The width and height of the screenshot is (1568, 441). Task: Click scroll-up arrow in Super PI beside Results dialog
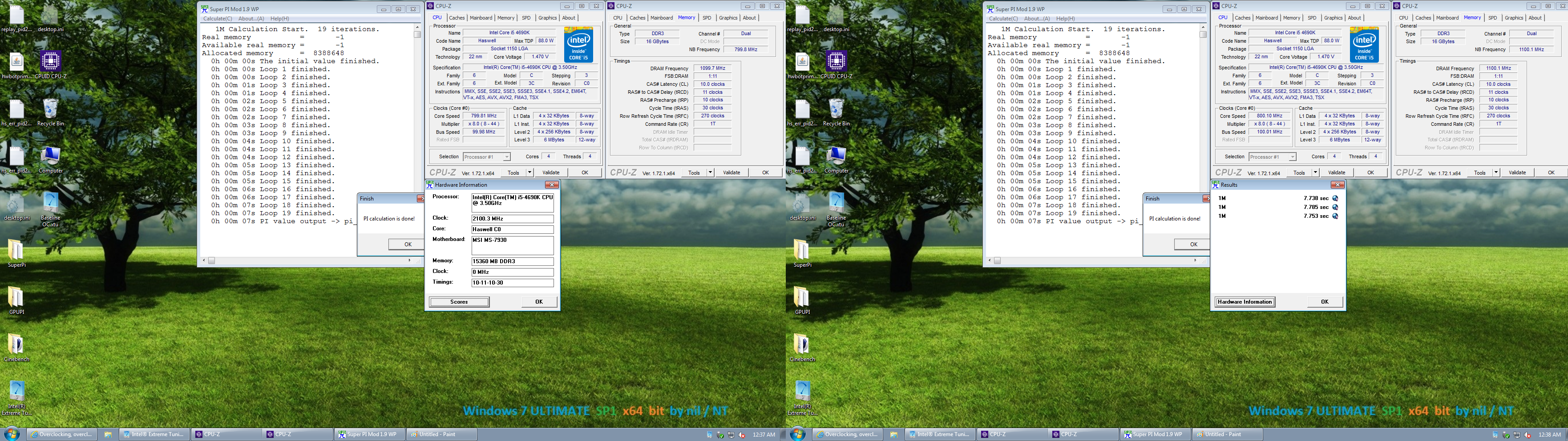pyautogui.click(x=1204, y=27)
